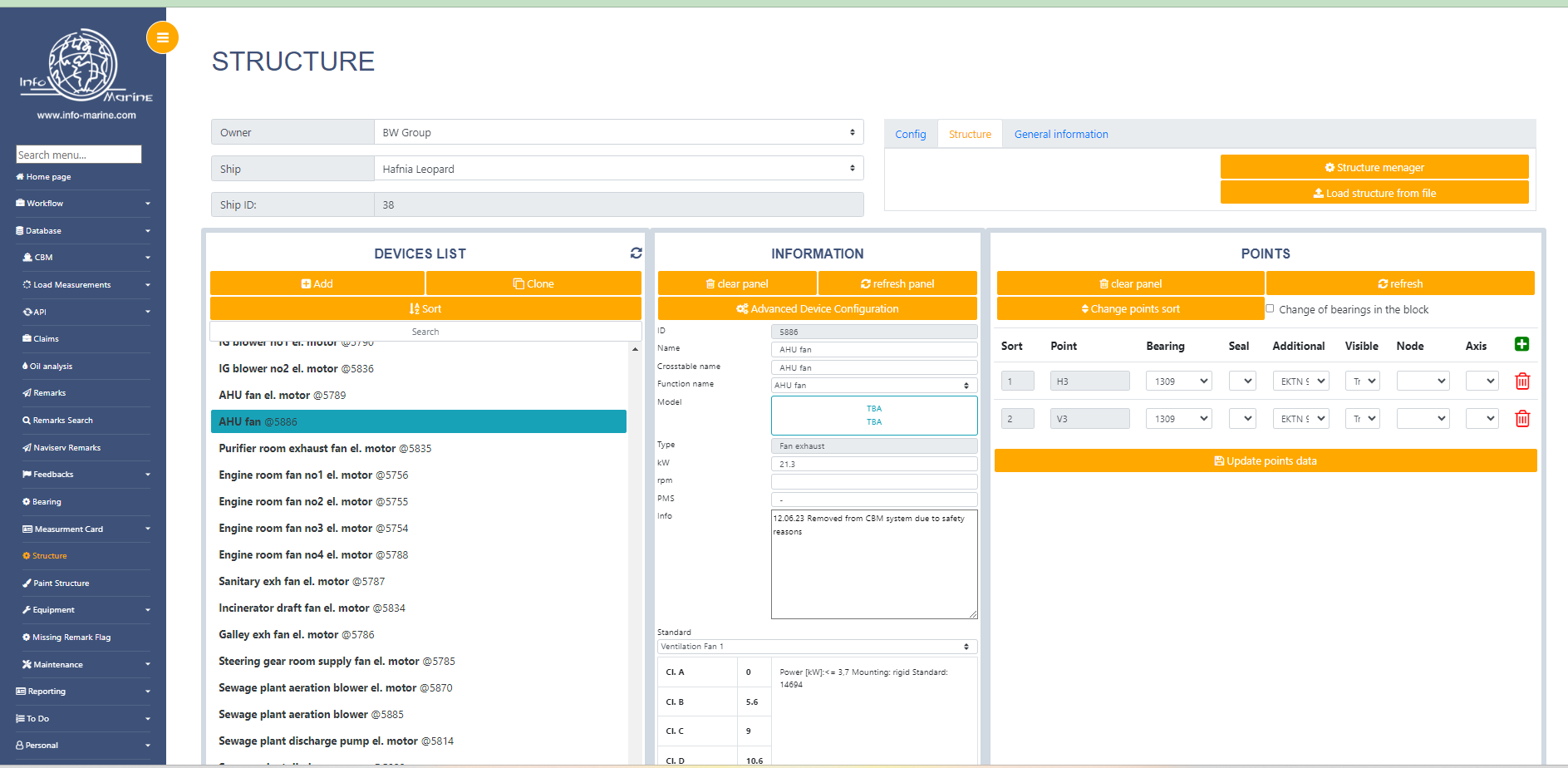Delete point H3 with trash icon

click(x=1521, y=382)
